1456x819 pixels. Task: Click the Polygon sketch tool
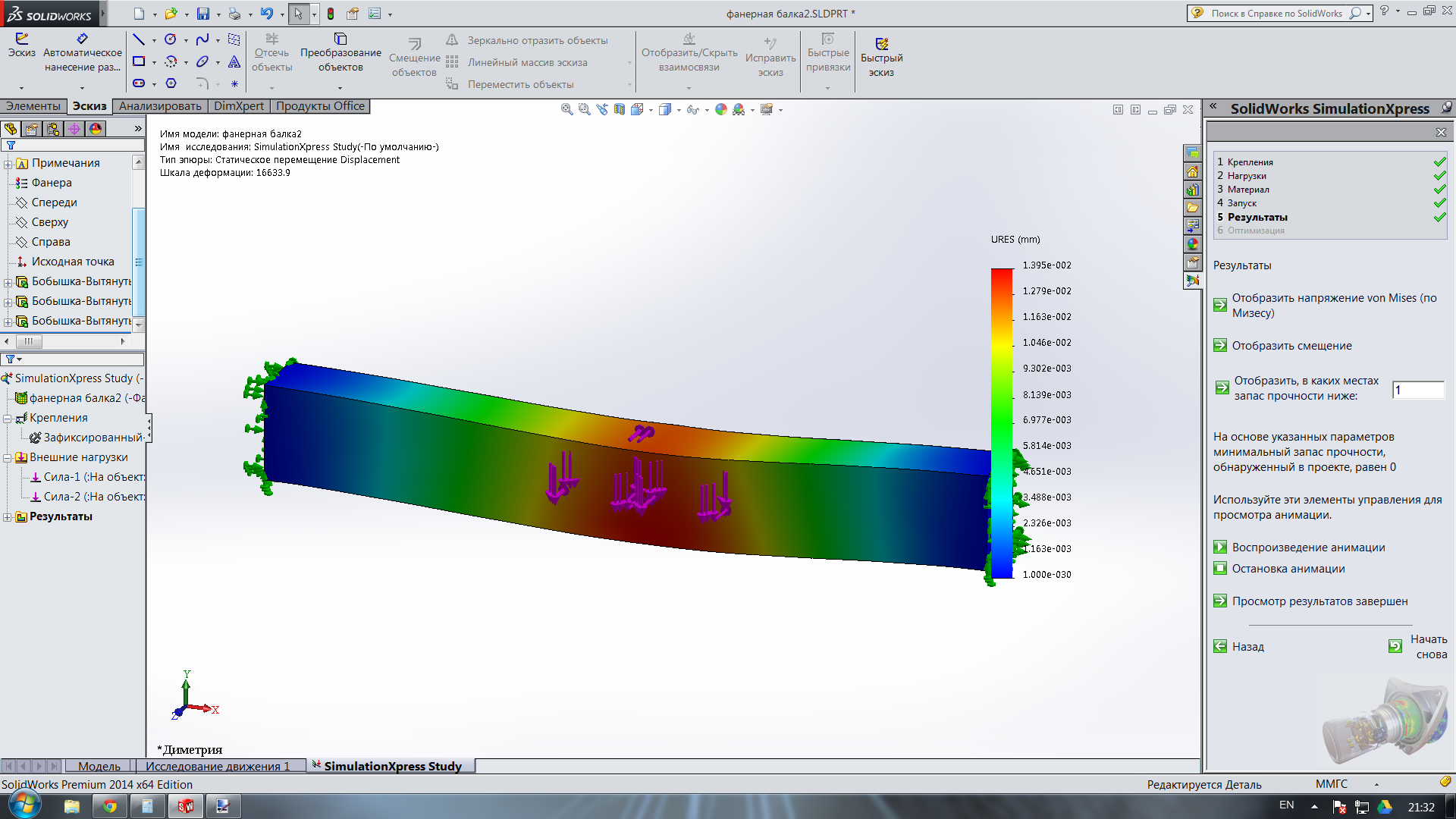tap(171, 83)
